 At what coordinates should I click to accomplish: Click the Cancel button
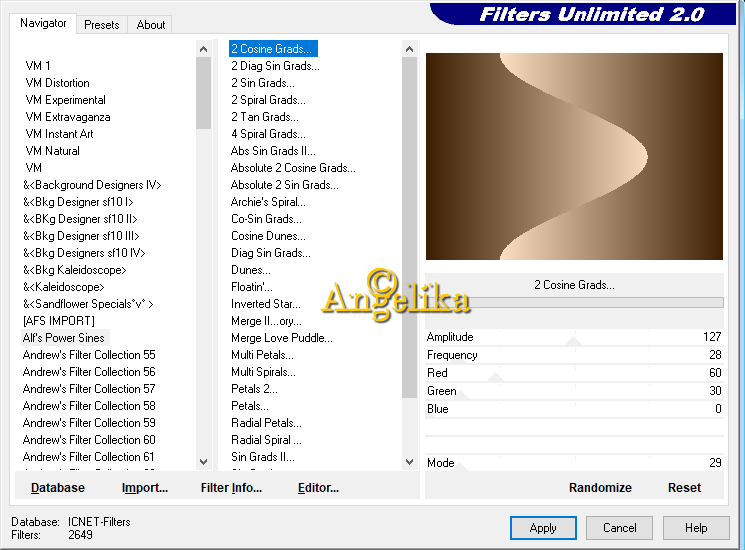click(x=619, y=528)
